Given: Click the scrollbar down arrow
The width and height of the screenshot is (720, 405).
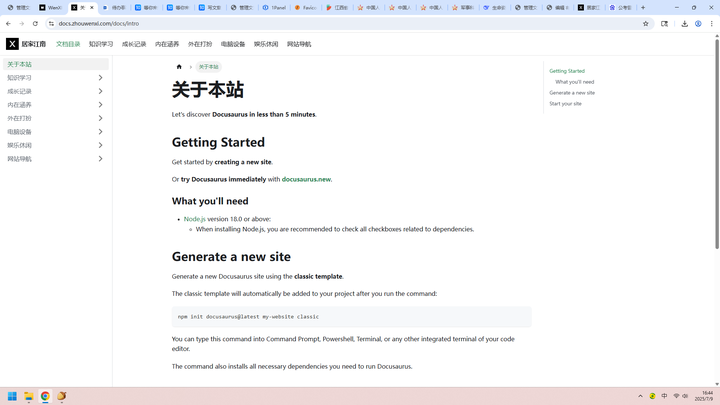Looking at the screenshot, I should click(716, 384).
